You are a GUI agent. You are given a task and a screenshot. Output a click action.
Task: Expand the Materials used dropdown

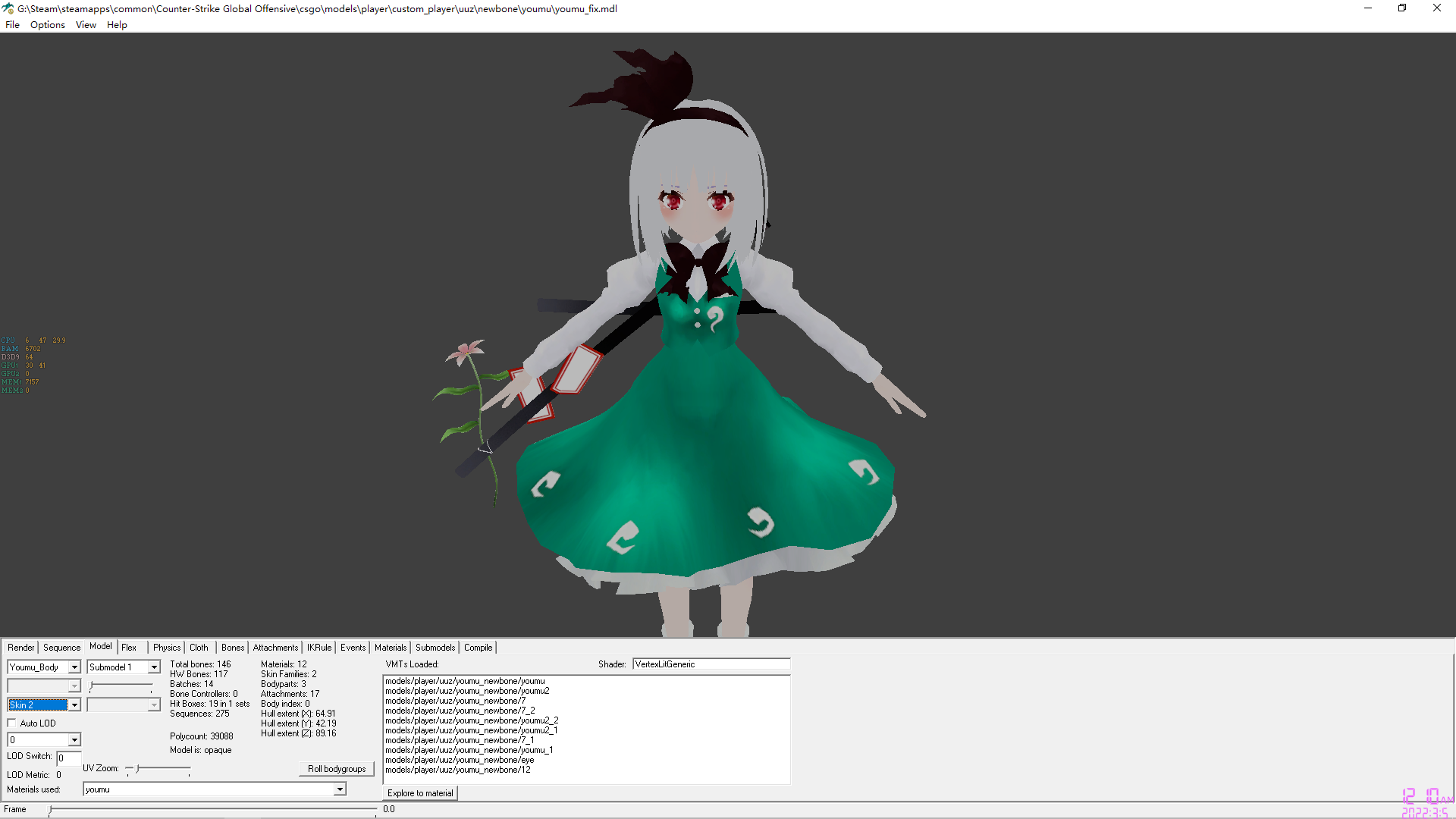340,789
